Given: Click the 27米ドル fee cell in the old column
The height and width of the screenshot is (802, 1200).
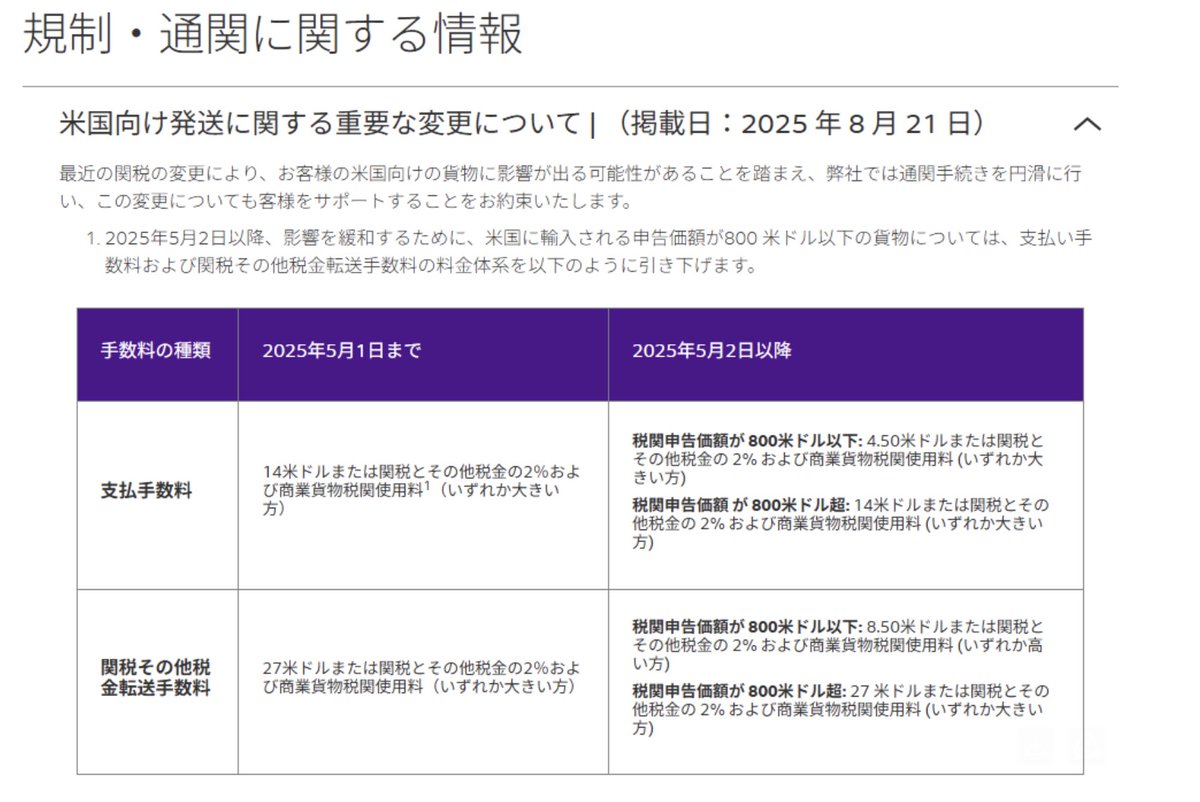Looking at the screenshot, I should point(422,675).
